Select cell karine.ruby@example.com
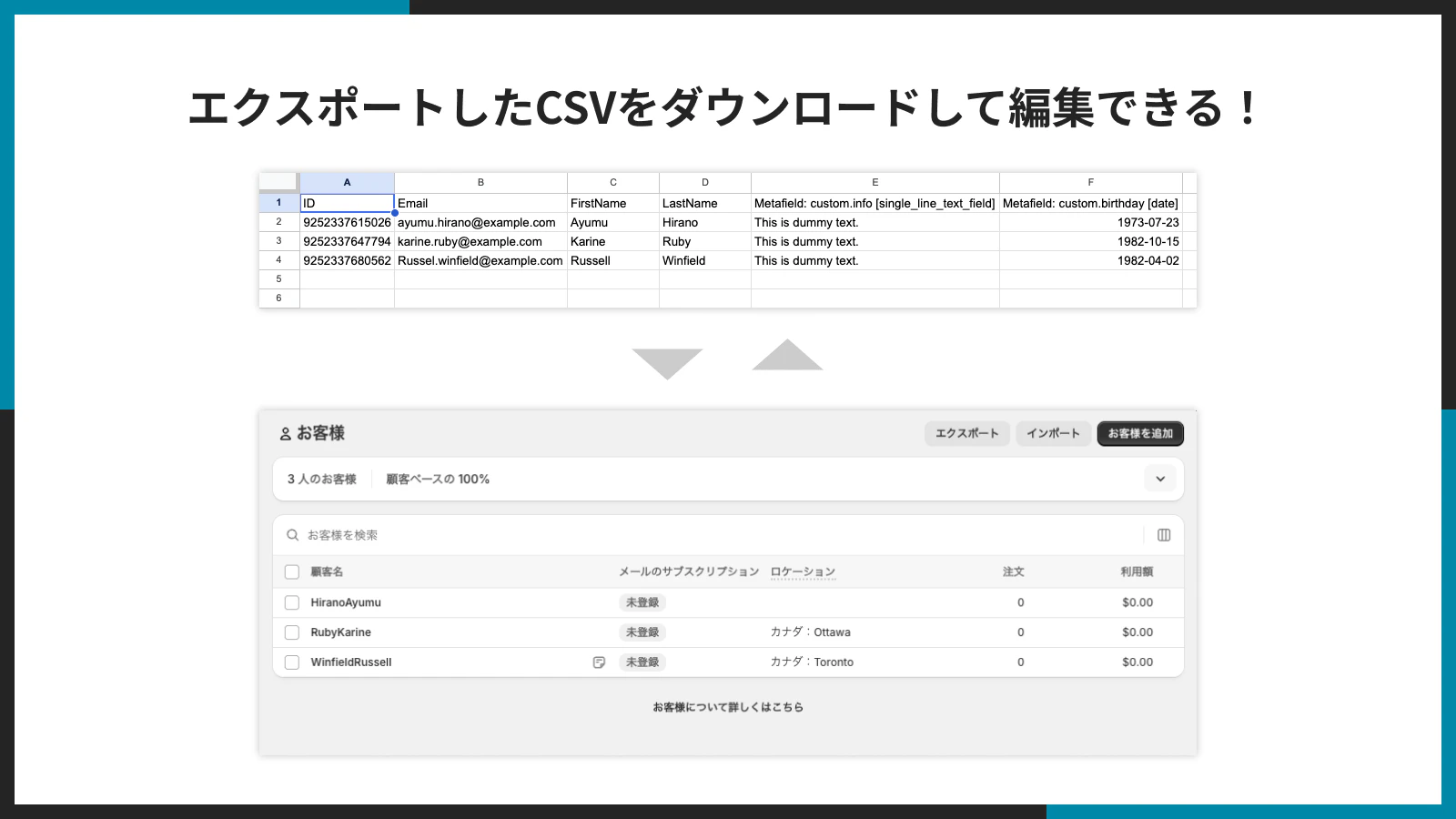 (x=480, y=241)
